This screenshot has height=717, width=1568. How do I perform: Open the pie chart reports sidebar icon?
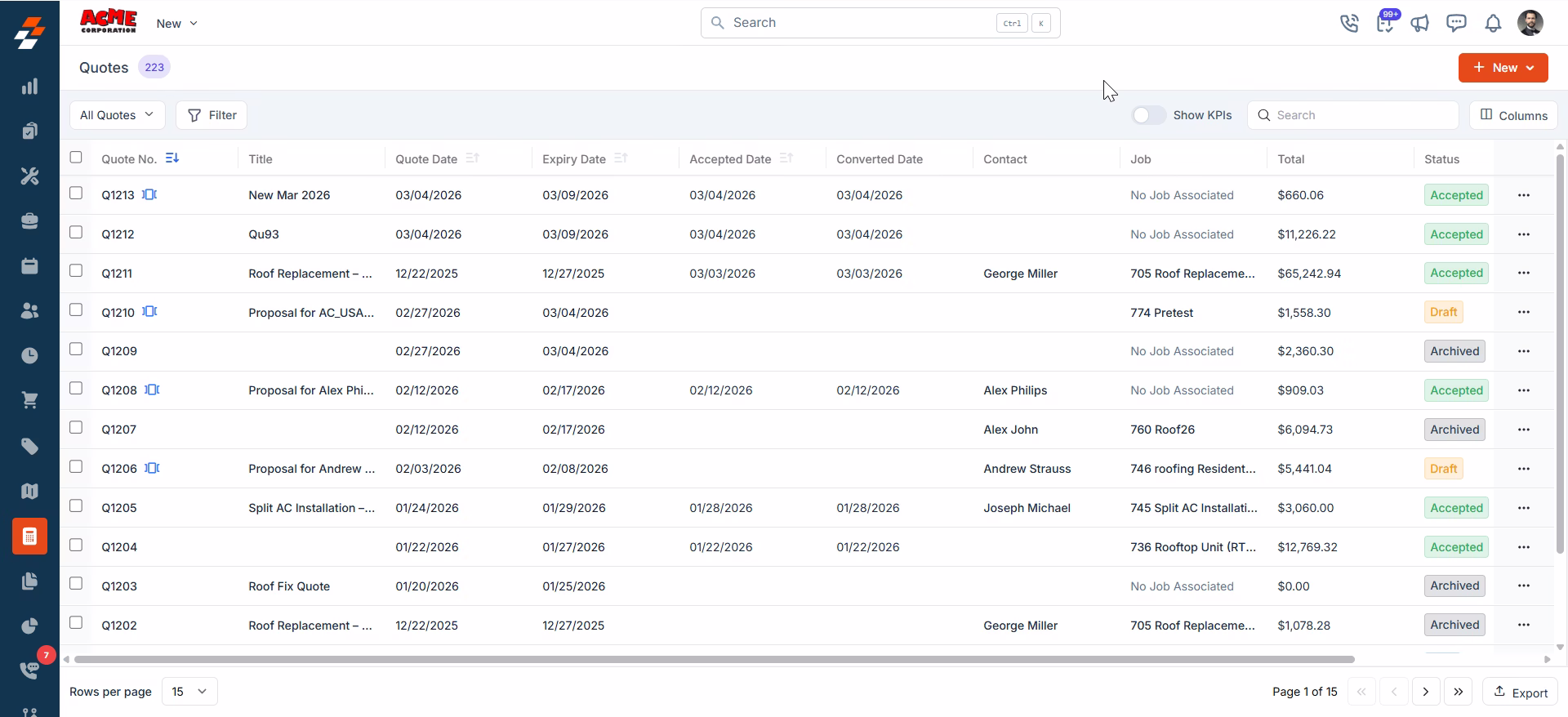tap(29, 626)
